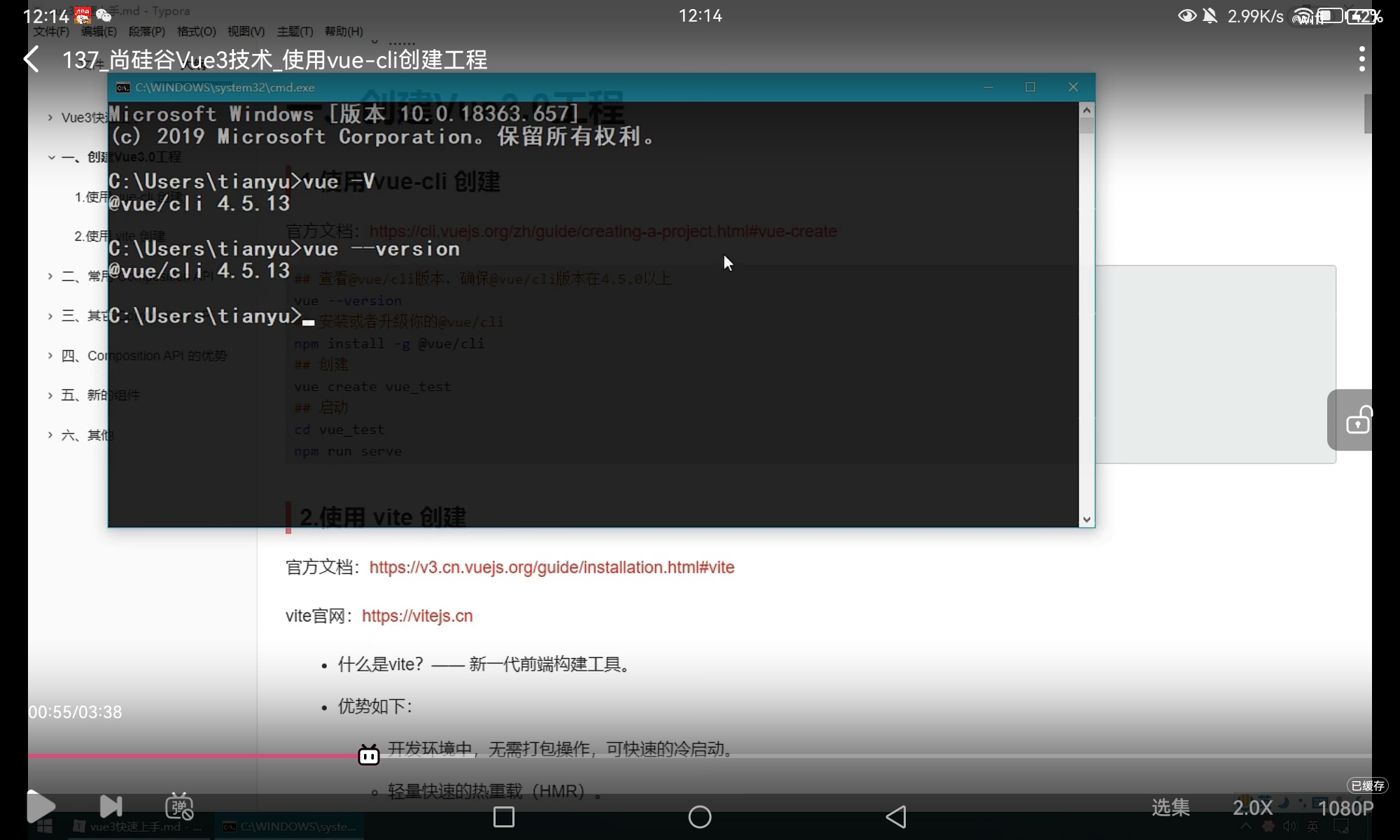This screenshot has height=840, width=1400.
Task: Expand the 五、新的组件 outline item
Action: (x=50, y=395)
